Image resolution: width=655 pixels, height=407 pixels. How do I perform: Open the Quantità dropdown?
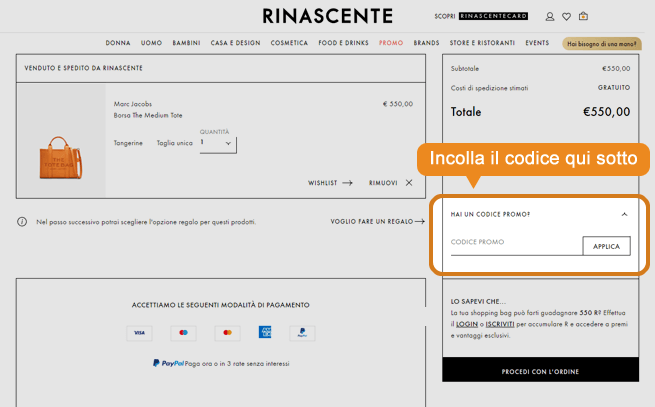click(217, 144)
